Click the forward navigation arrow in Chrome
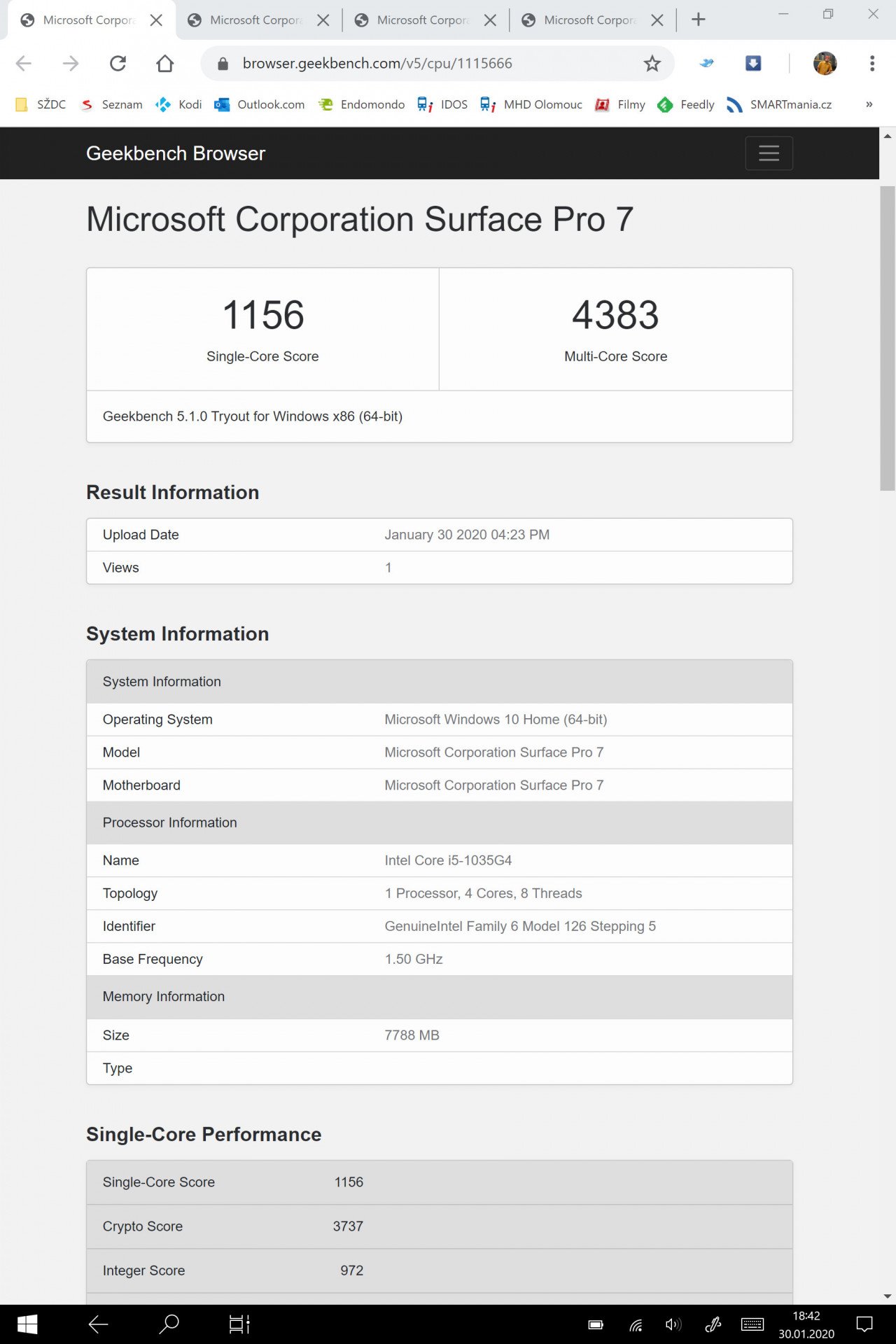The height and width of the screenshot is (1344, 896). point(71,64)
